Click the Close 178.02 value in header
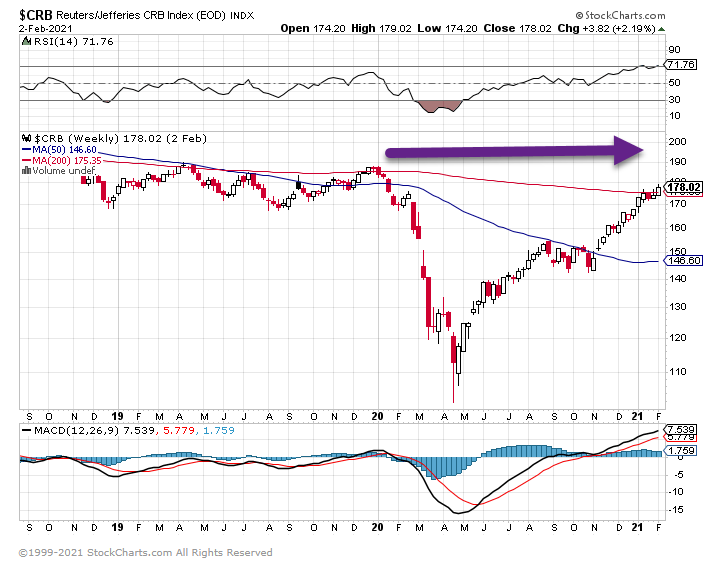The width and height of the screenshot is (728, 562). pyautogui.click(x=517, y=28)
